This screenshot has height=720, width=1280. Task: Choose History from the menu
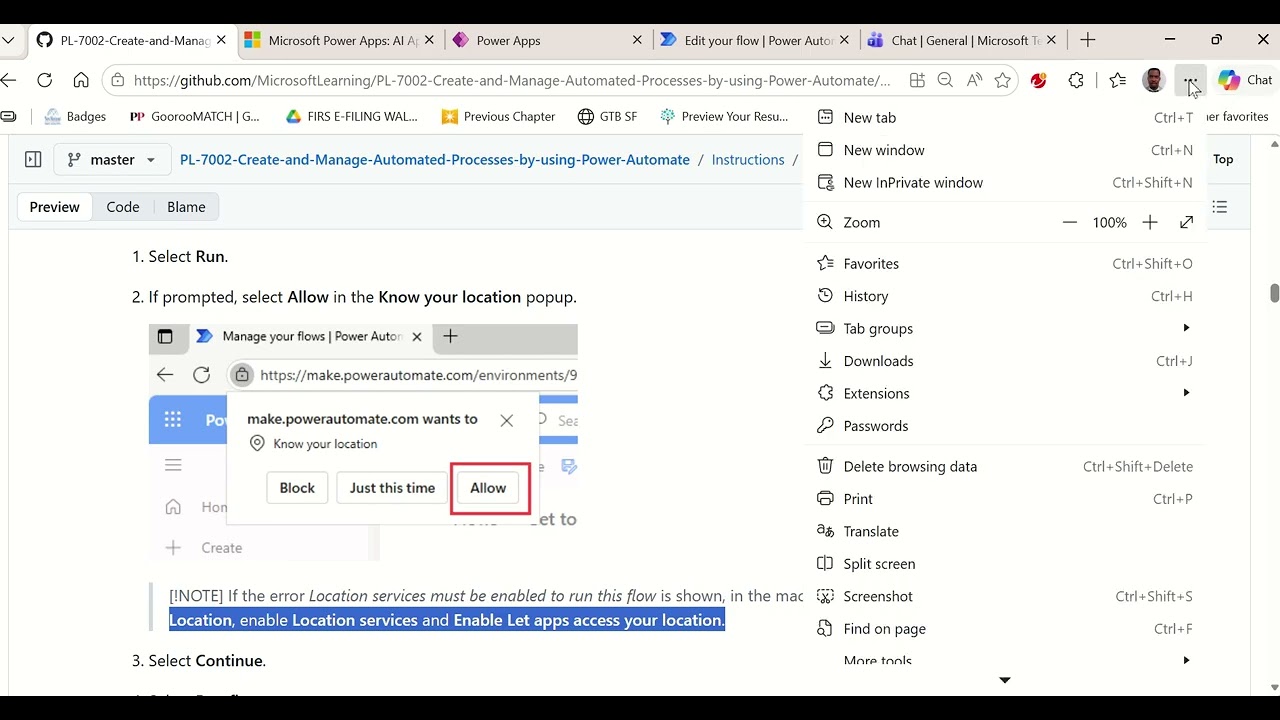[x=1004, y=296]
